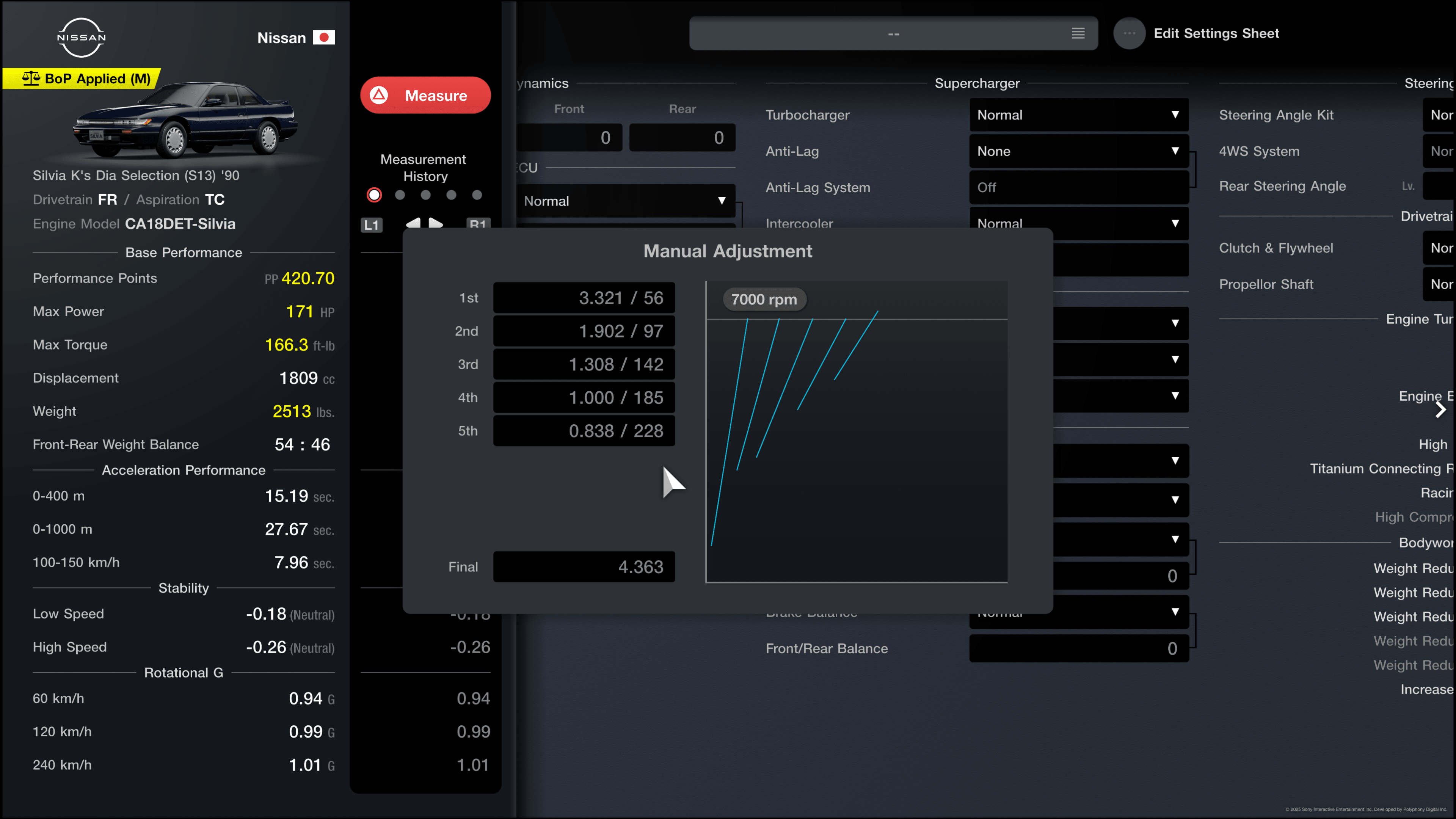Click the 7000 rpm label on gear graph
This screenshot has height=819, width=1456.
coord(764,300)
